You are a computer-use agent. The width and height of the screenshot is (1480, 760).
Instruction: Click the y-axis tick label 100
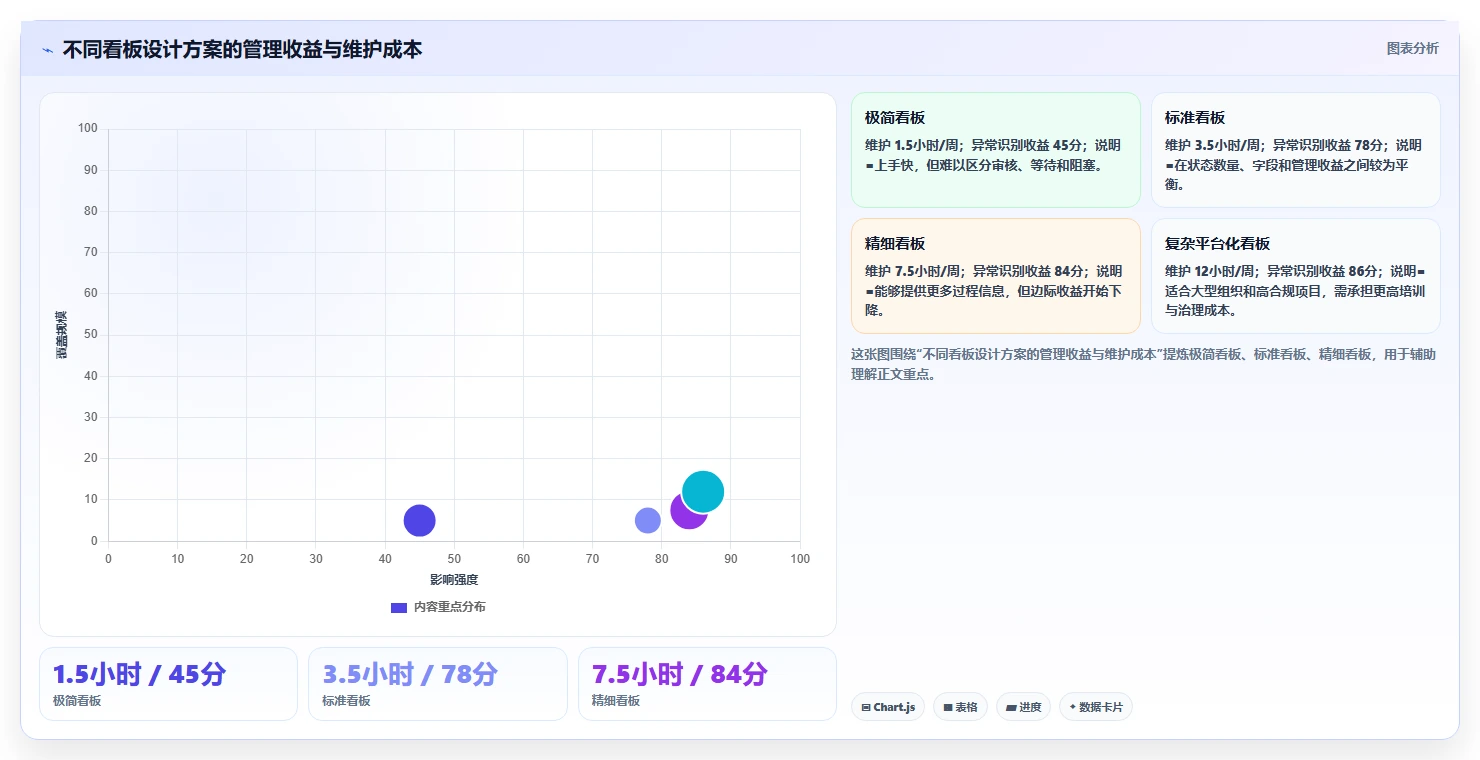pyautogui.click(x=88, y=128)
